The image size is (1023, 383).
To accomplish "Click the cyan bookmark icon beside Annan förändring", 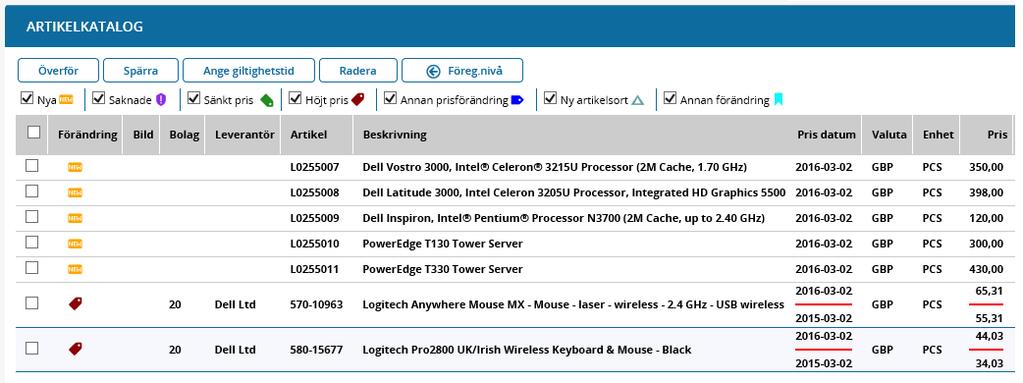I will 778,99.
